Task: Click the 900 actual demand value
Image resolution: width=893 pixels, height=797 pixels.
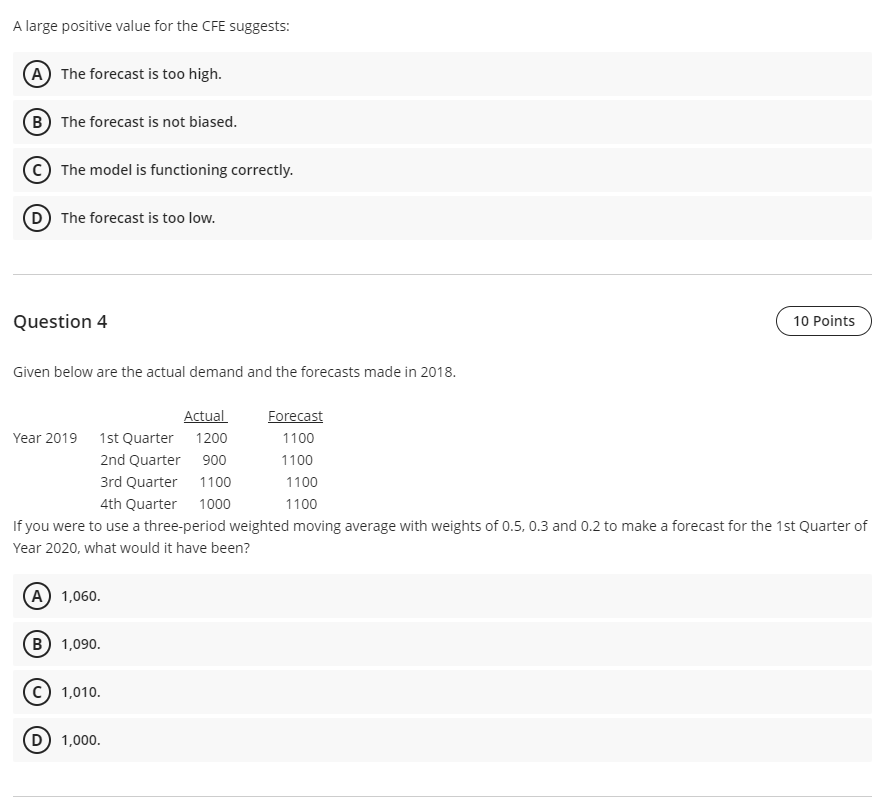Action: [x=214, y=460]
